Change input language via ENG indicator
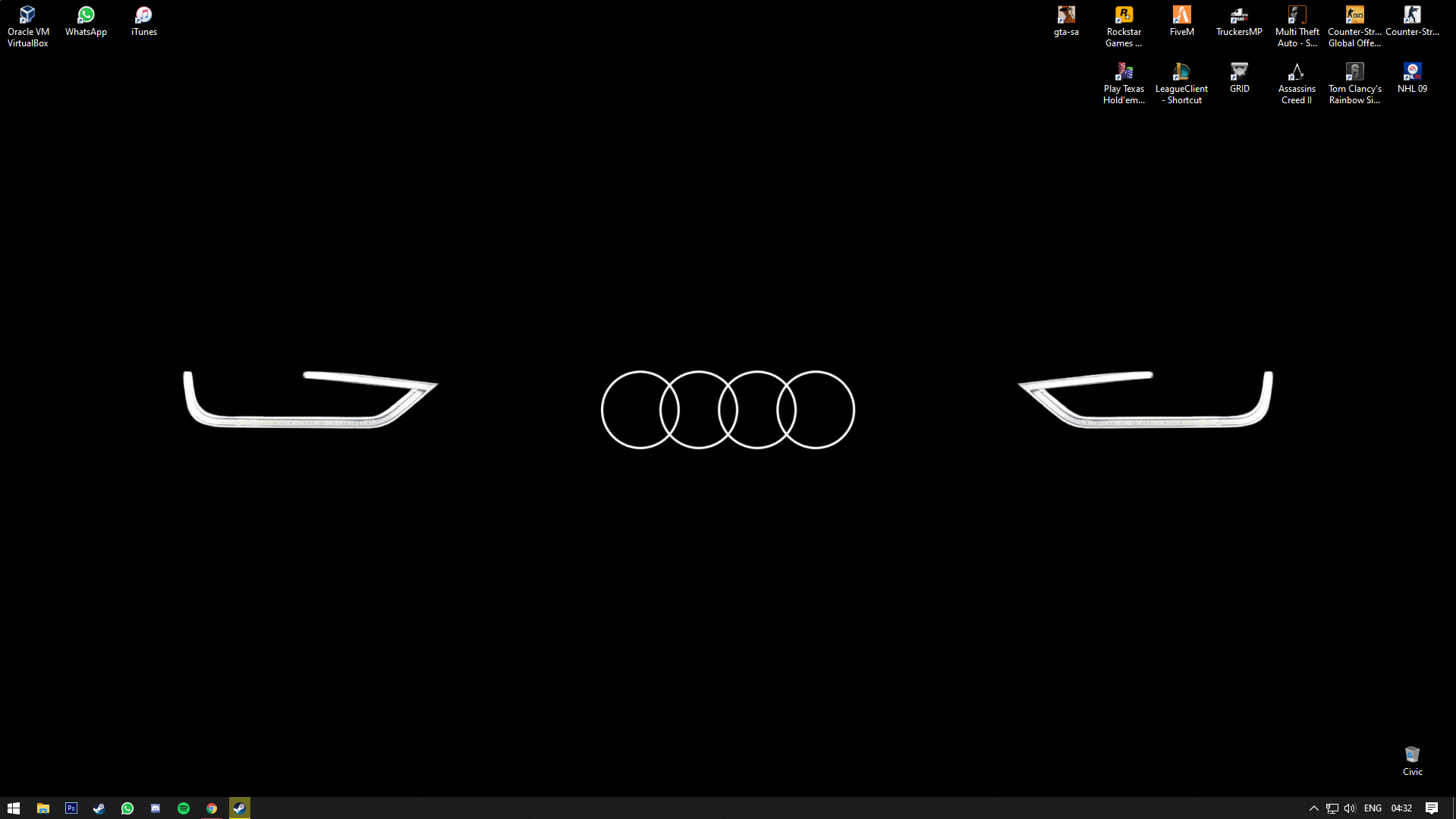The image size is (1456, 819). (1373, 808)
